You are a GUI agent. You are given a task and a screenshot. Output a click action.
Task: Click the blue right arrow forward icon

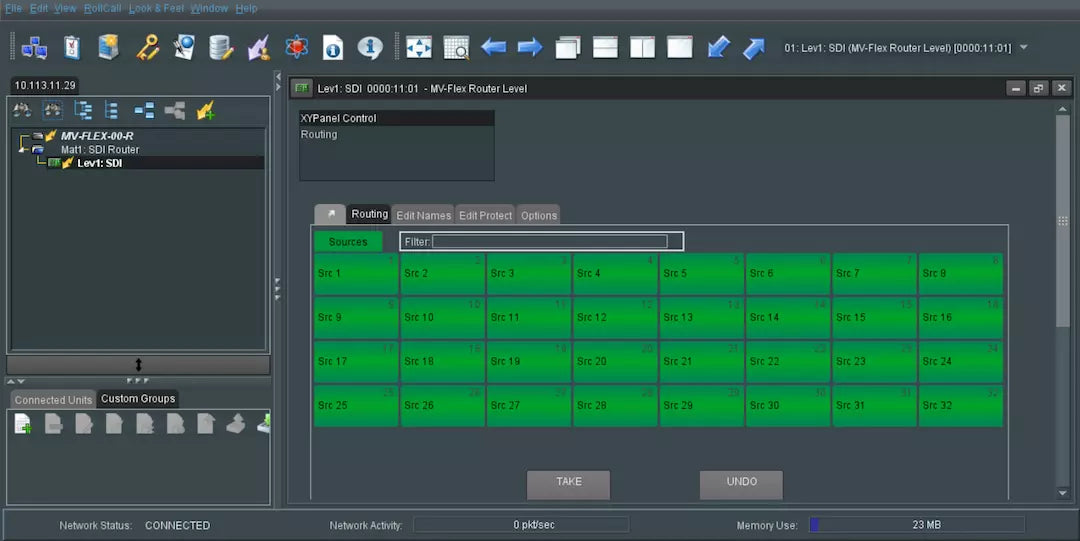[x=530, y=48]
